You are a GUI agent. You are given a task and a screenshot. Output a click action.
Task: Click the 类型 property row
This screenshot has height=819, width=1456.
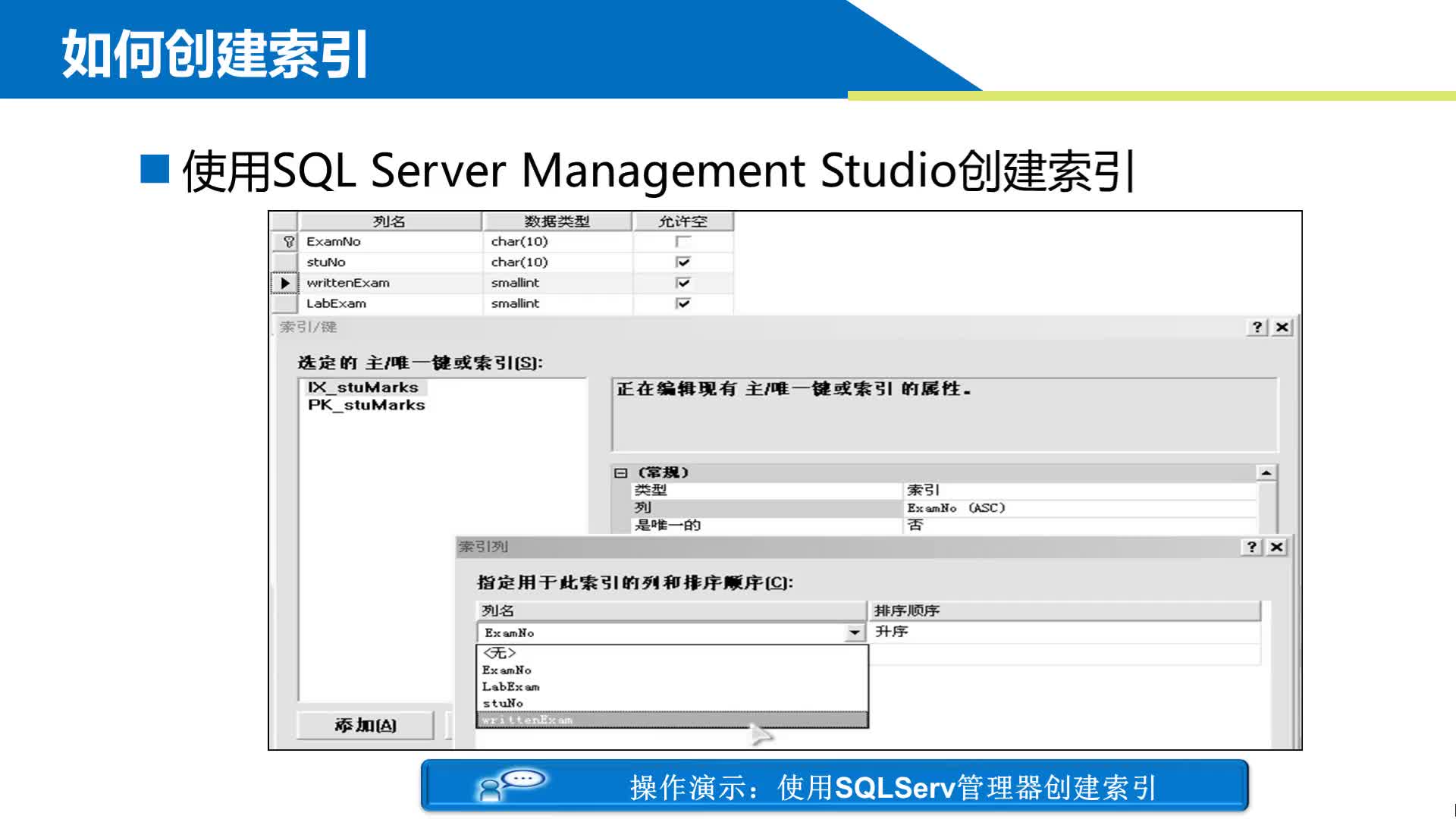pos(944,491)
